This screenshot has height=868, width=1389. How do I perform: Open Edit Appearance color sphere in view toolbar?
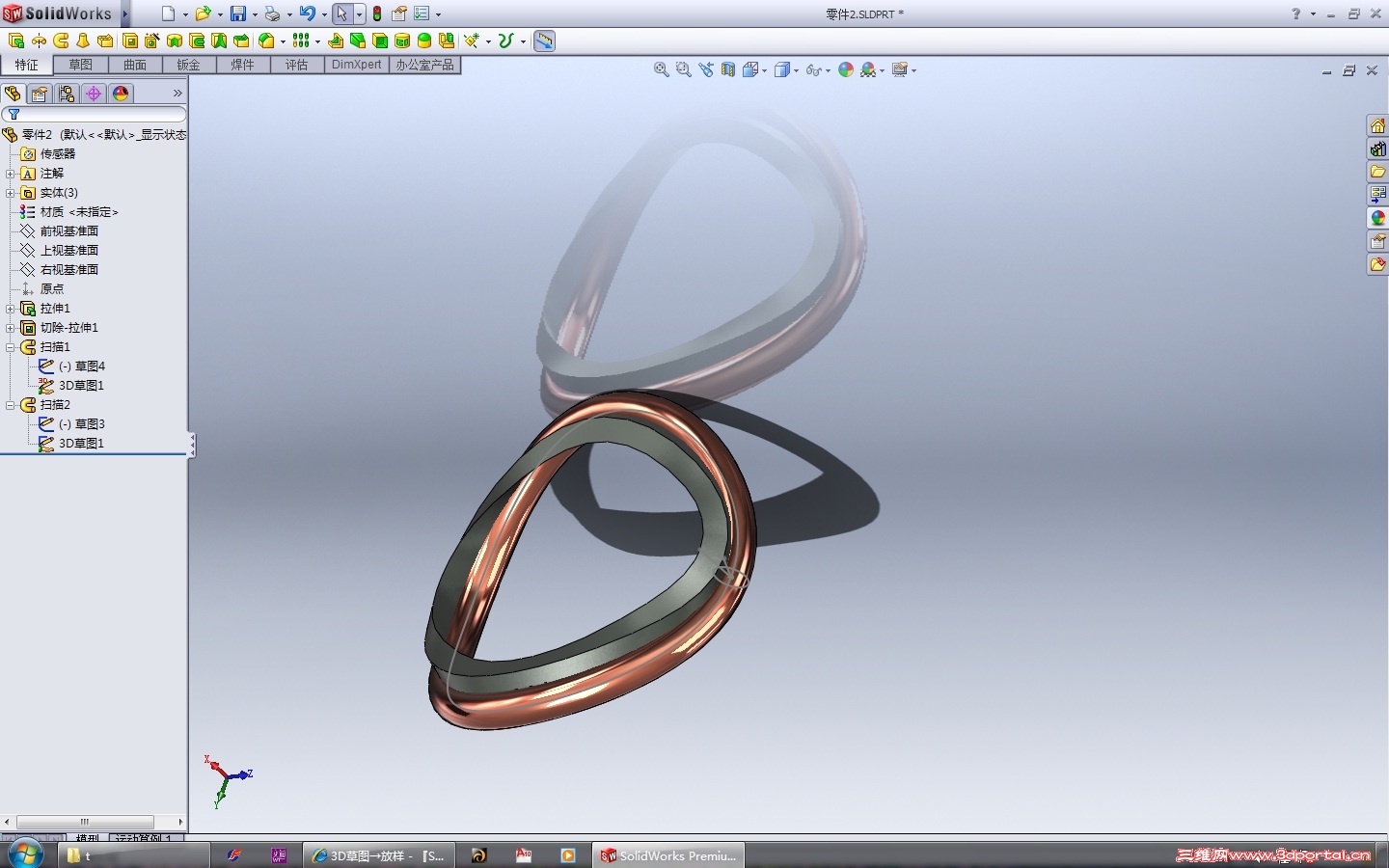click(x=846, y=69)
